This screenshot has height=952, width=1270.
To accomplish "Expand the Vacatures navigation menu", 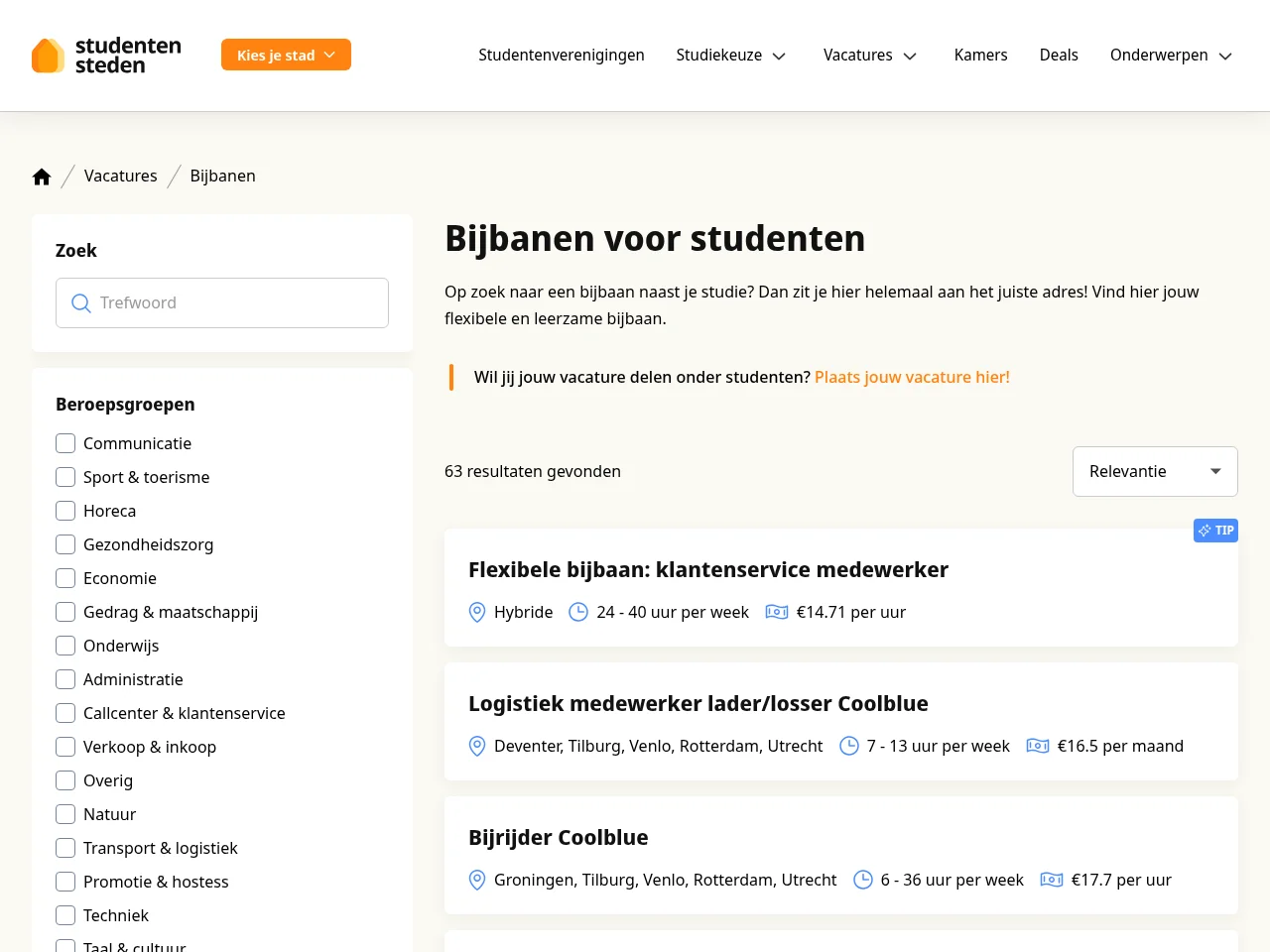I will [870, 56].
